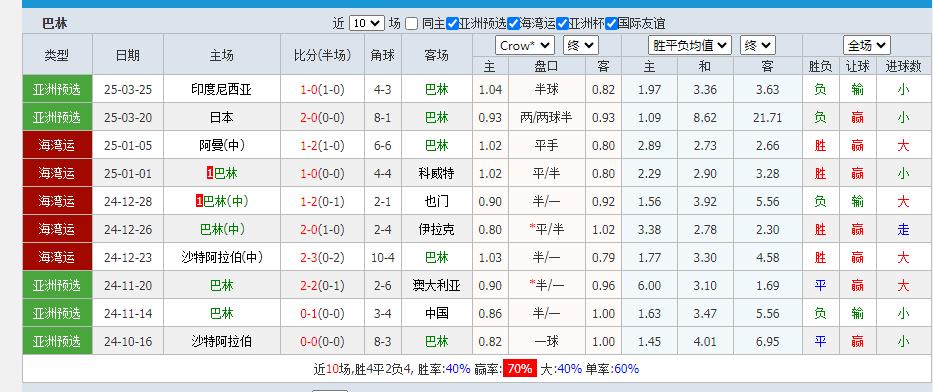
Task: Open the 胜平负均值 dropdown
Action: pyautogui.click(x=690, y=45)
